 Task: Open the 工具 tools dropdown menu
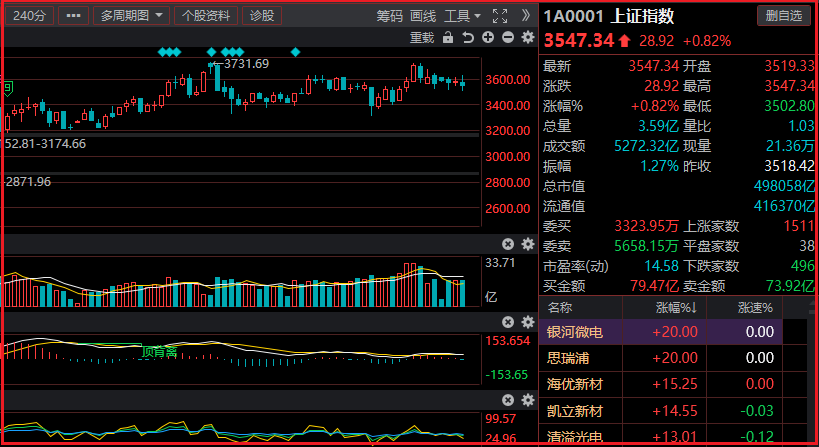tap(462, 16)
